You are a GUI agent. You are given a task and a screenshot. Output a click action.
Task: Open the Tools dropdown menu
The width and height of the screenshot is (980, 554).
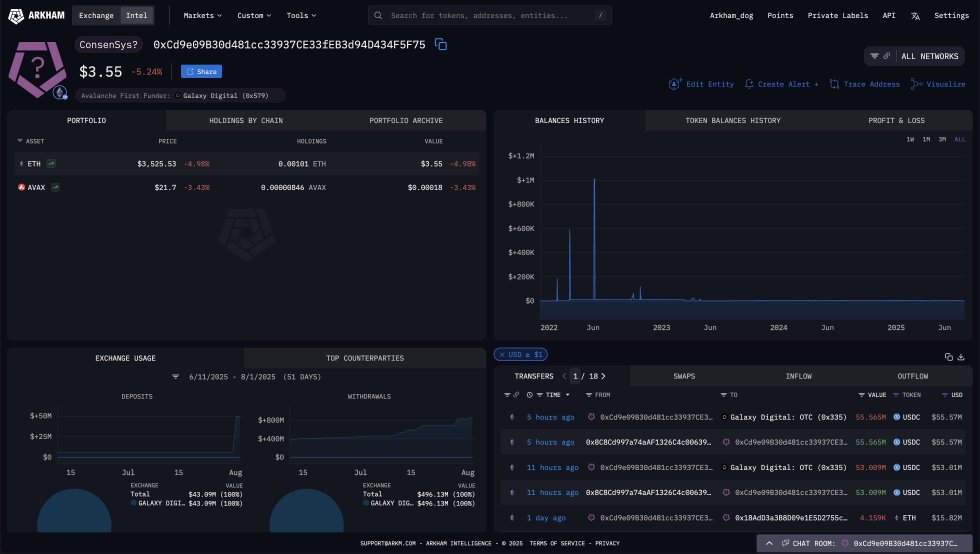(300, 16)
